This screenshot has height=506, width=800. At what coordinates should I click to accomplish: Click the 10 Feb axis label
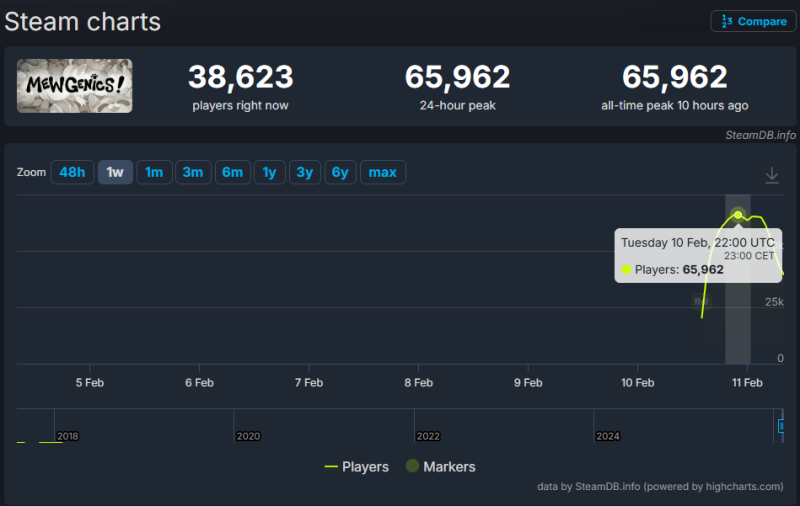pyautogui.click(x=637, y=383)
